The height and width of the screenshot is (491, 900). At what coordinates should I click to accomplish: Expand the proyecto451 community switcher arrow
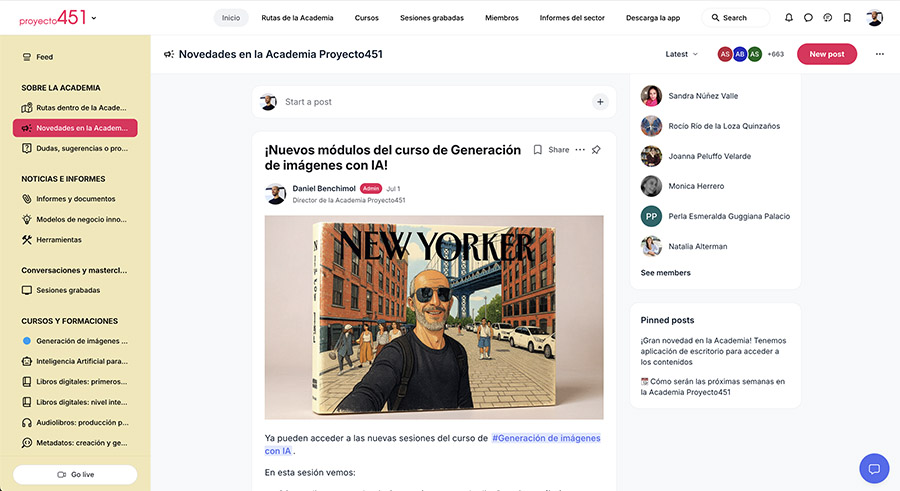[94, 18]
